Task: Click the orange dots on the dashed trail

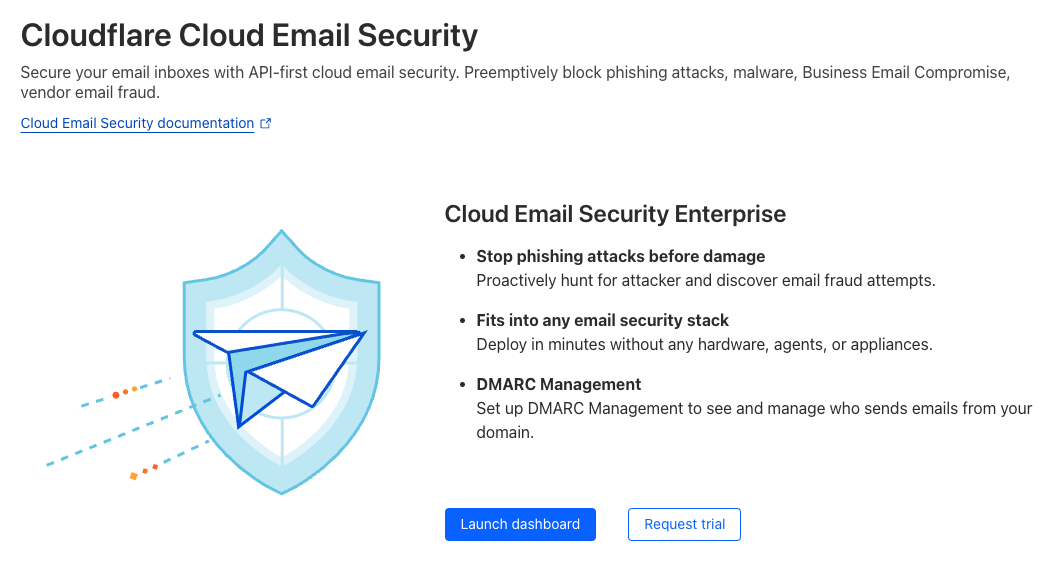Action: click(x=125, y=392)
